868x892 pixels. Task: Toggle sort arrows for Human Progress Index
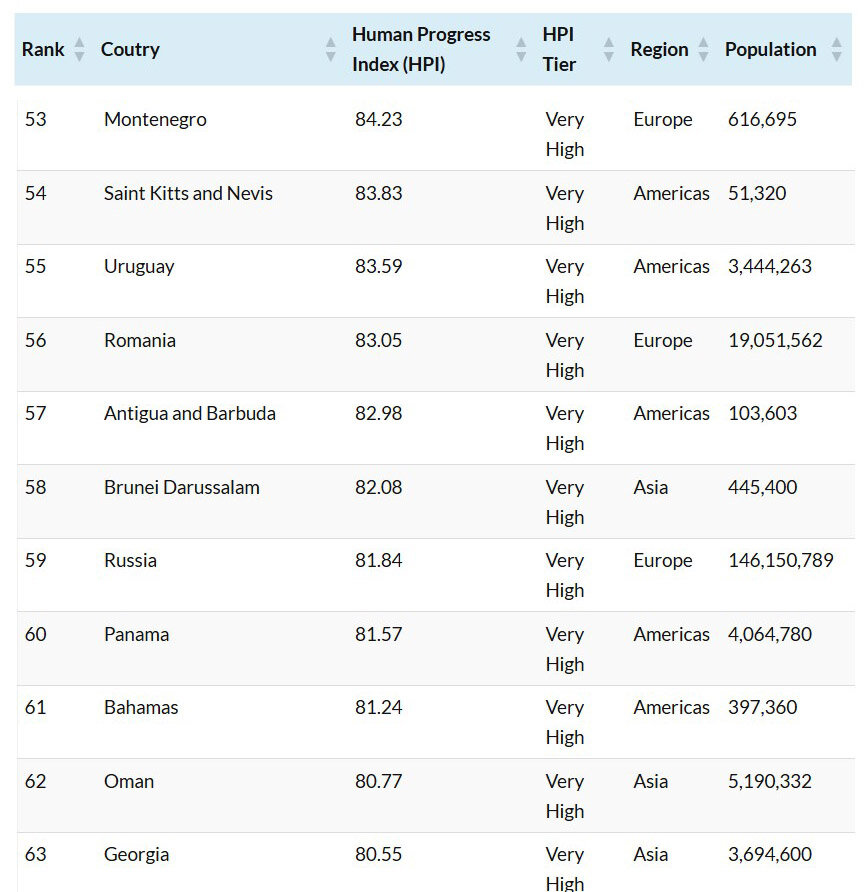[520, 49]
